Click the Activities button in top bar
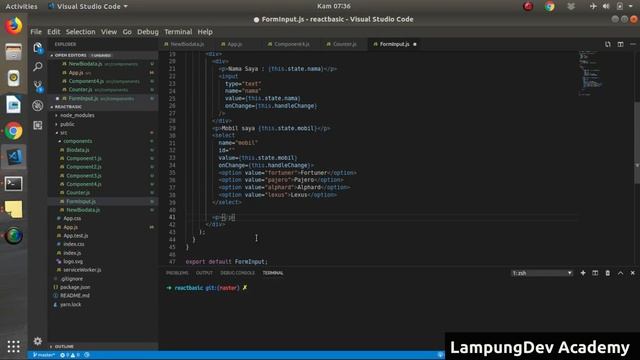The height and width of the screenshot is (360, 640). [21, 6]
